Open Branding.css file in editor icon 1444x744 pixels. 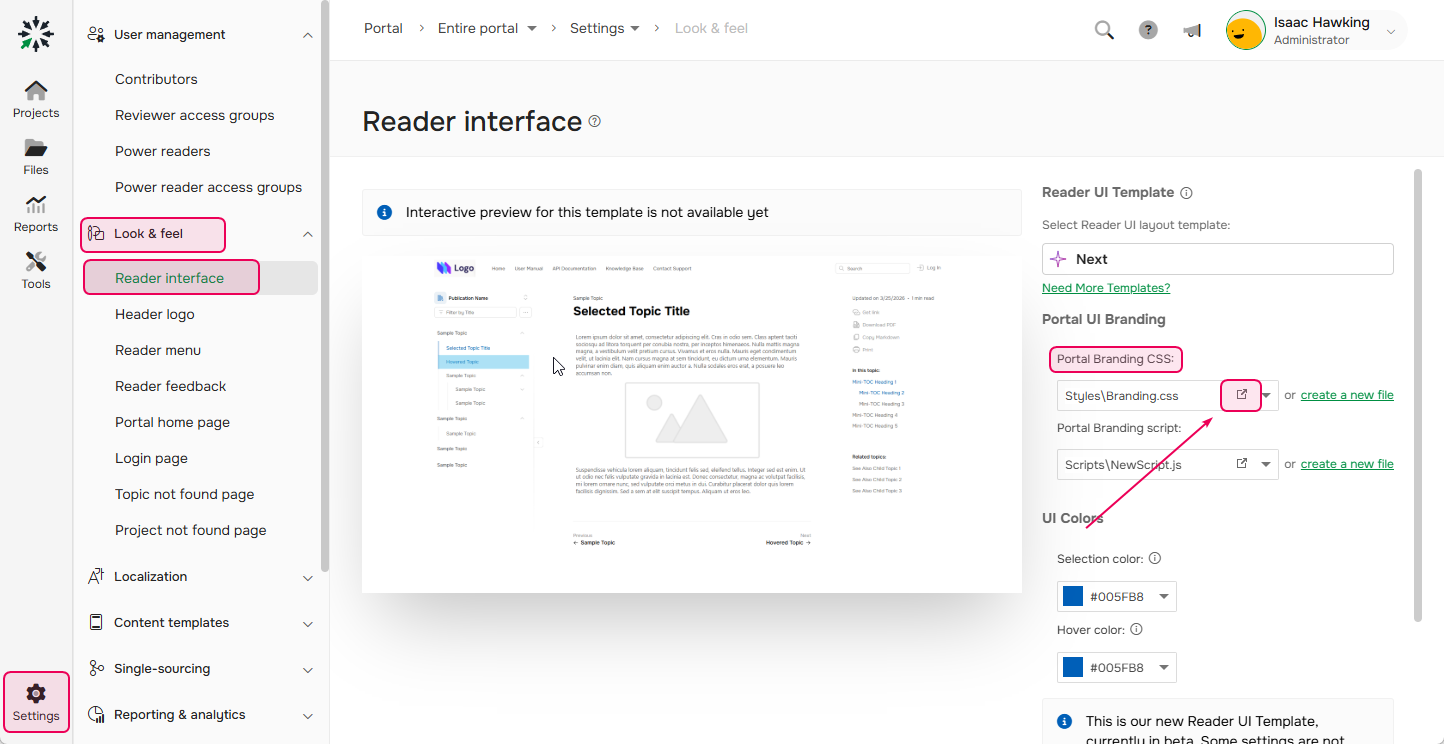coord(1242,395)
